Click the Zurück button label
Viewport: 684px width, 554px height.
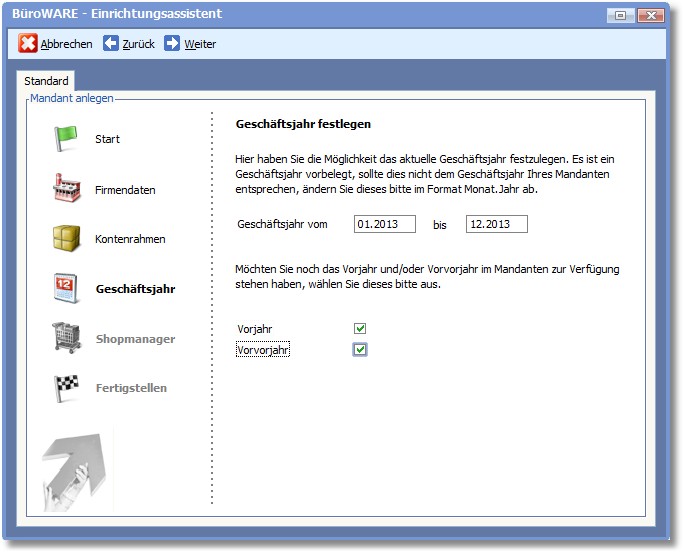click(138, 44)
